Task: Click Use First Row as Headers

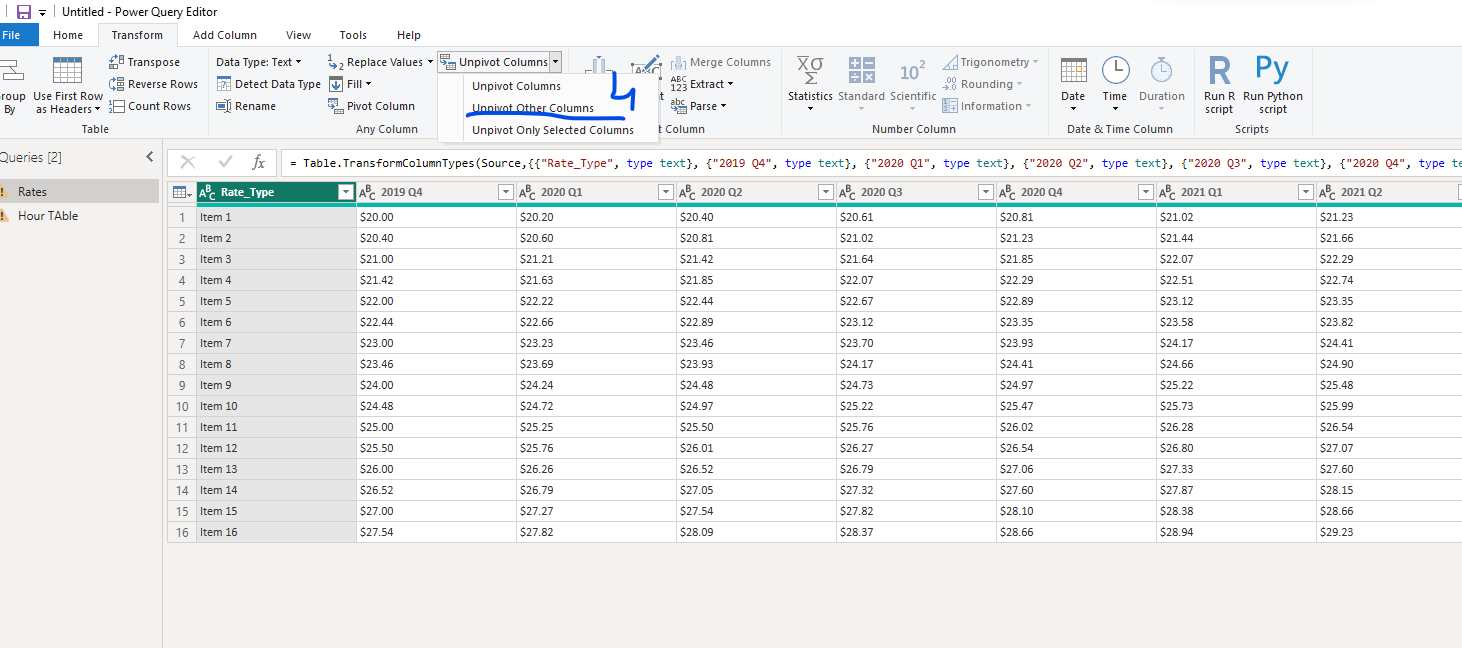Action: coord(68,85)
